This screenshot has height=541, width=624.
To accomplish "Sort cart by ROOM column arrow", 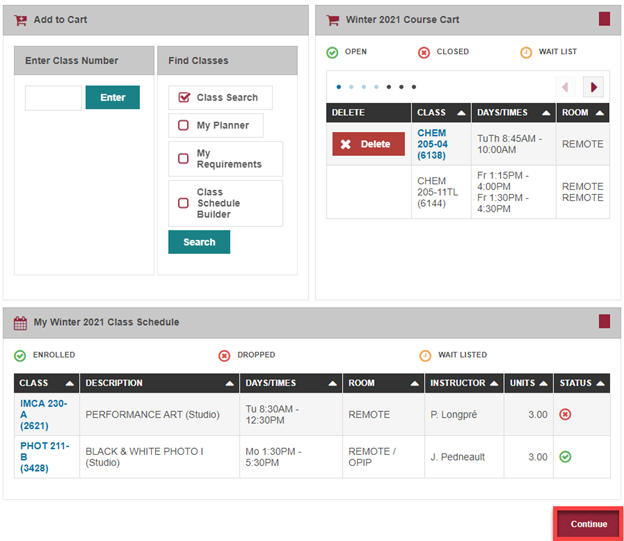I will (x=600, y=113).
